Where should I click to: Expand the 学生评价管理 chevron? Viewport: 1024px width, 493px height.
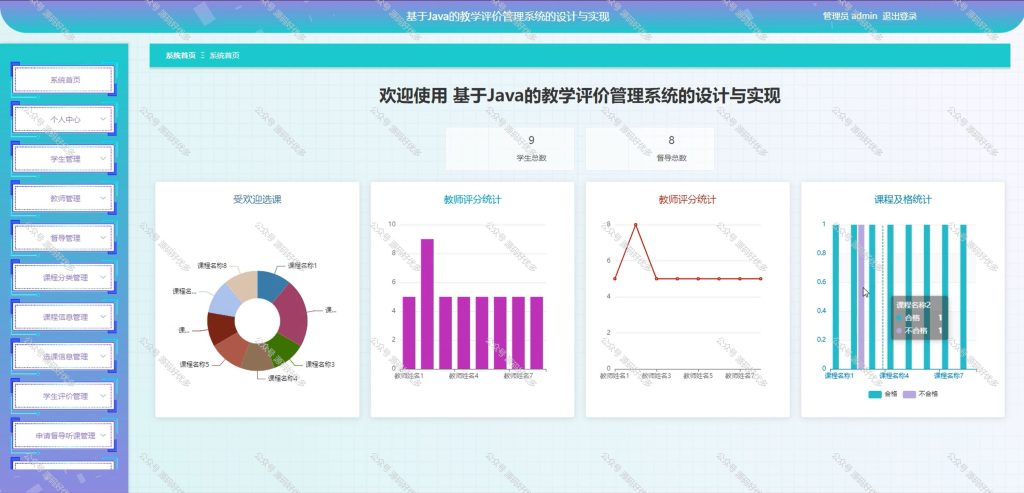103,396
